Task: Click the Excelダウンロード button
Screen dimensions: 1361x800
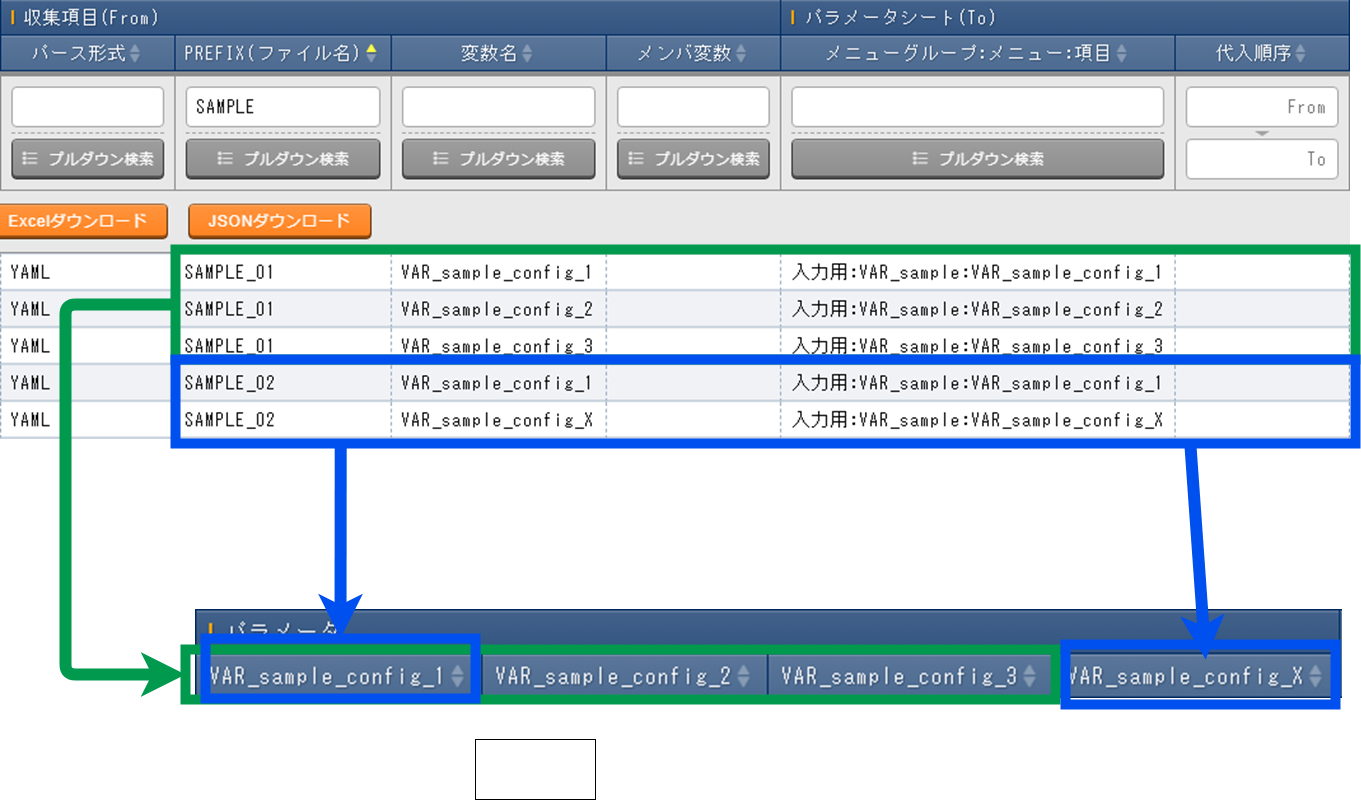Action: coord(77,221)
